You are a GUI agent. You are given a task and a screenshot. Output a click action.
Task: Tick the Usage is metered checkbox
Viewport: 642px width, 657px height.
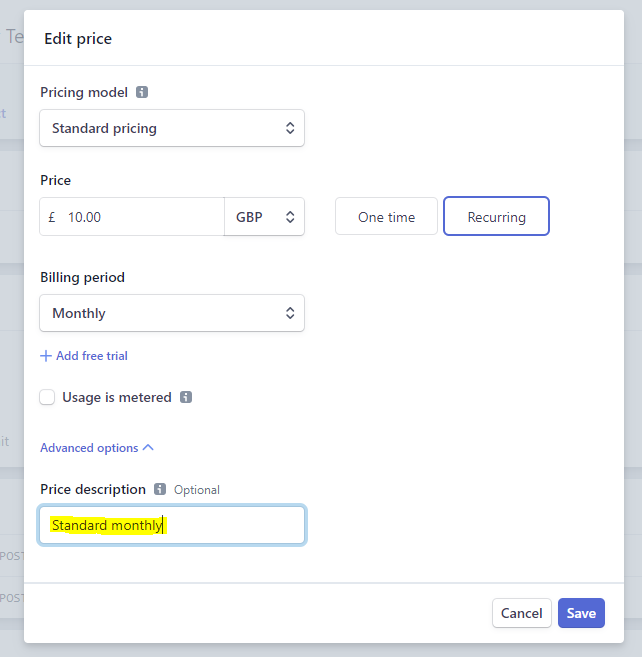point(47,397)
